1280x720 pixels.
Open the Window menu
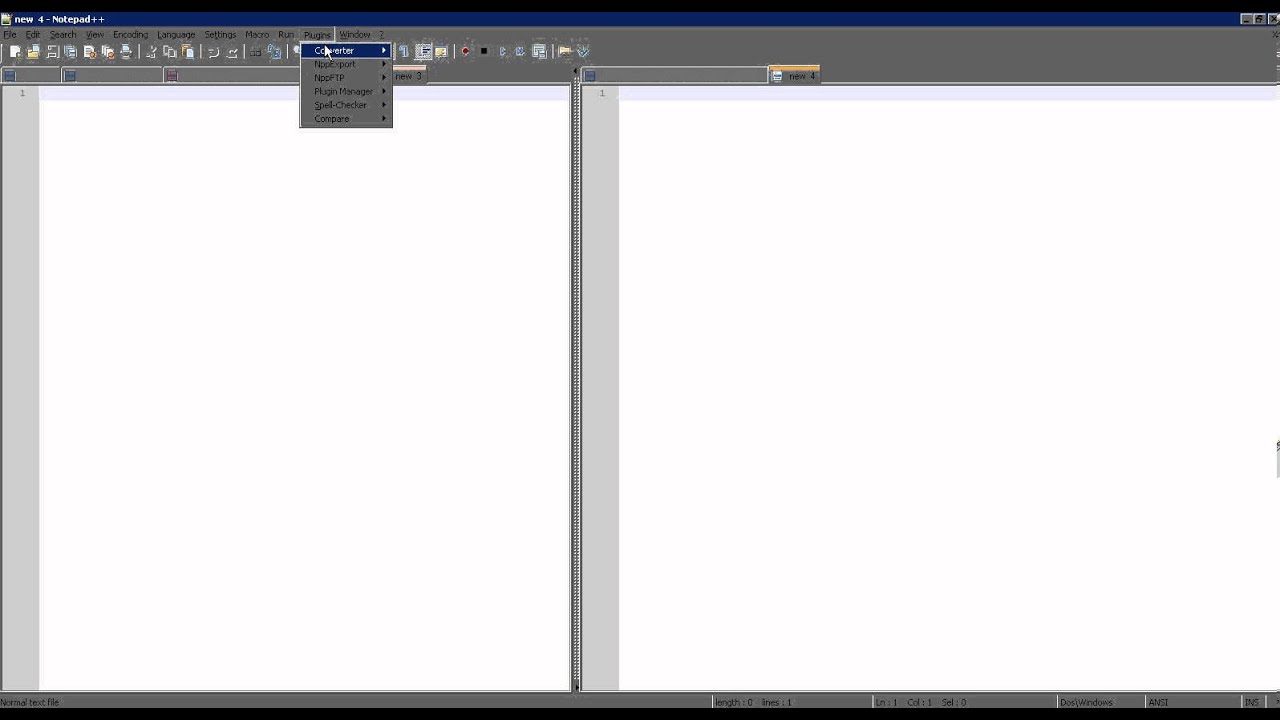[355, 35]
